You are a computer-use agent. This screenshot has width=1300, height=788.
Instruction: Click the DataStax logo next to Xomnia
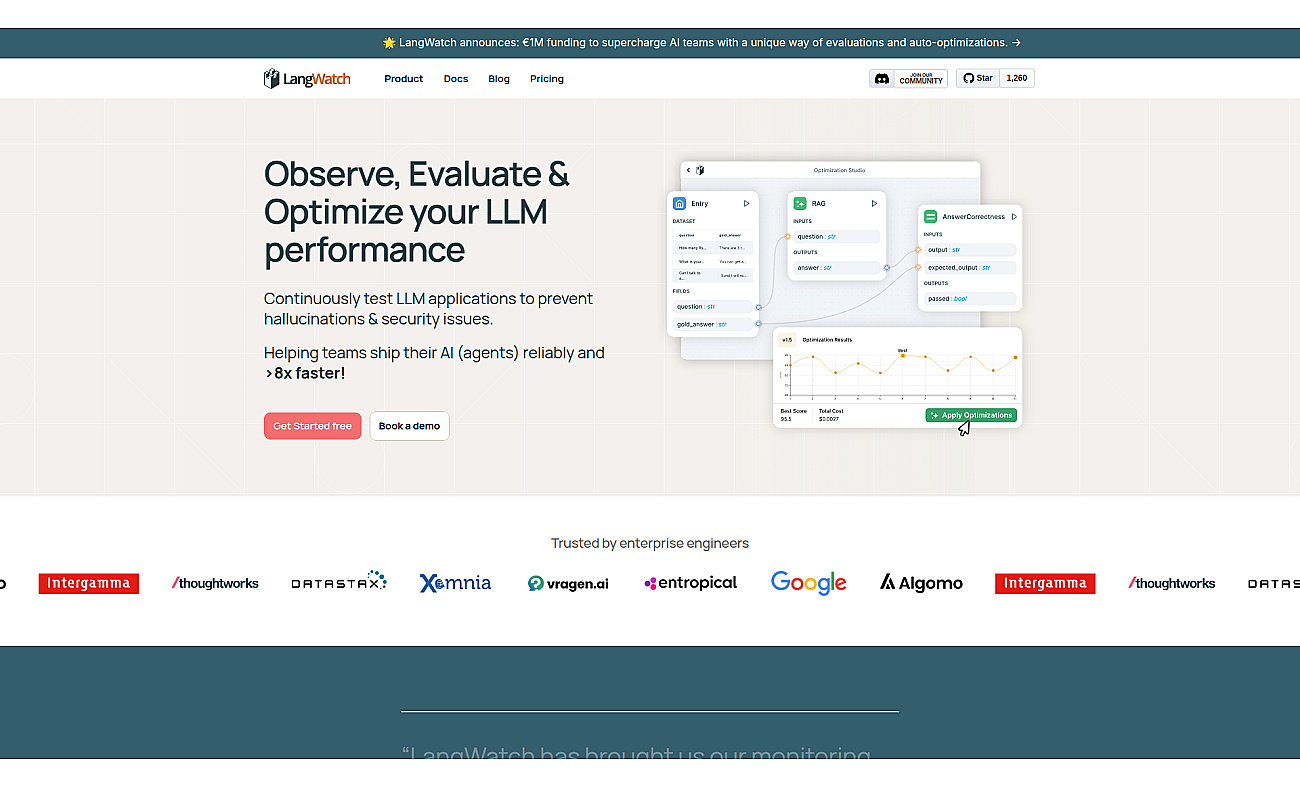[339, 582]
